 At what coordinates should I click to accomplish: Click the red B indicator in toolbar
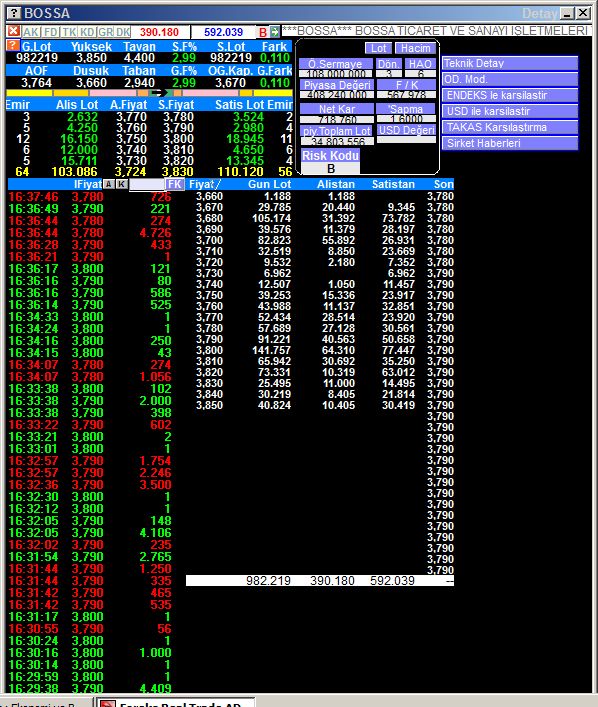click(262, 32)
